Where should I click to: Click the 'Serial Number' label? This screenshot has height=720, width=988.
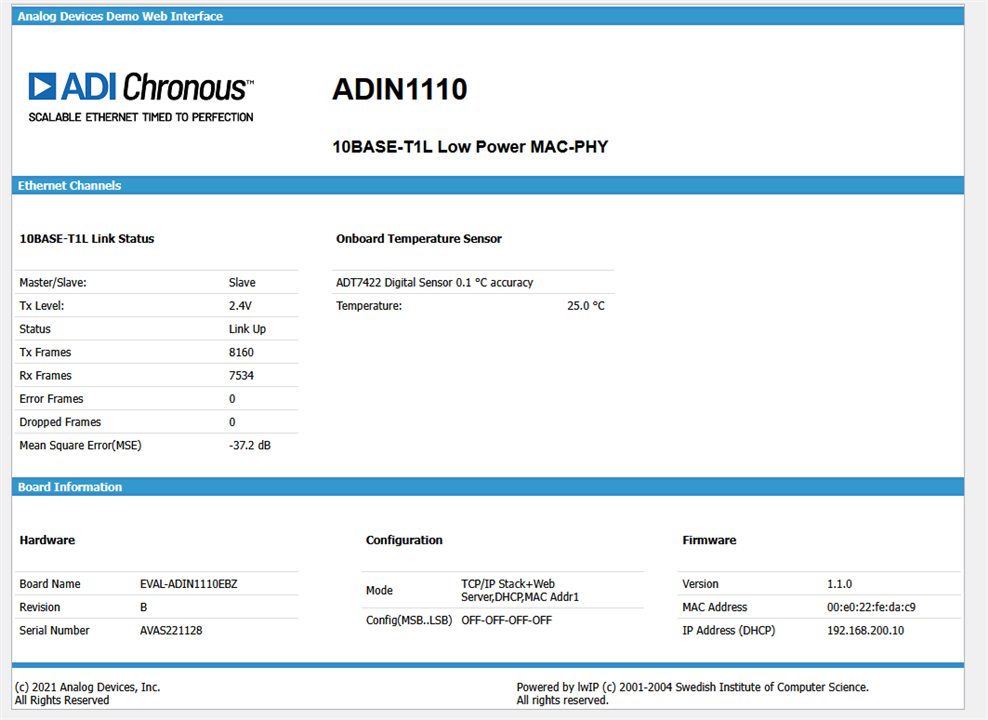[54, 631]
